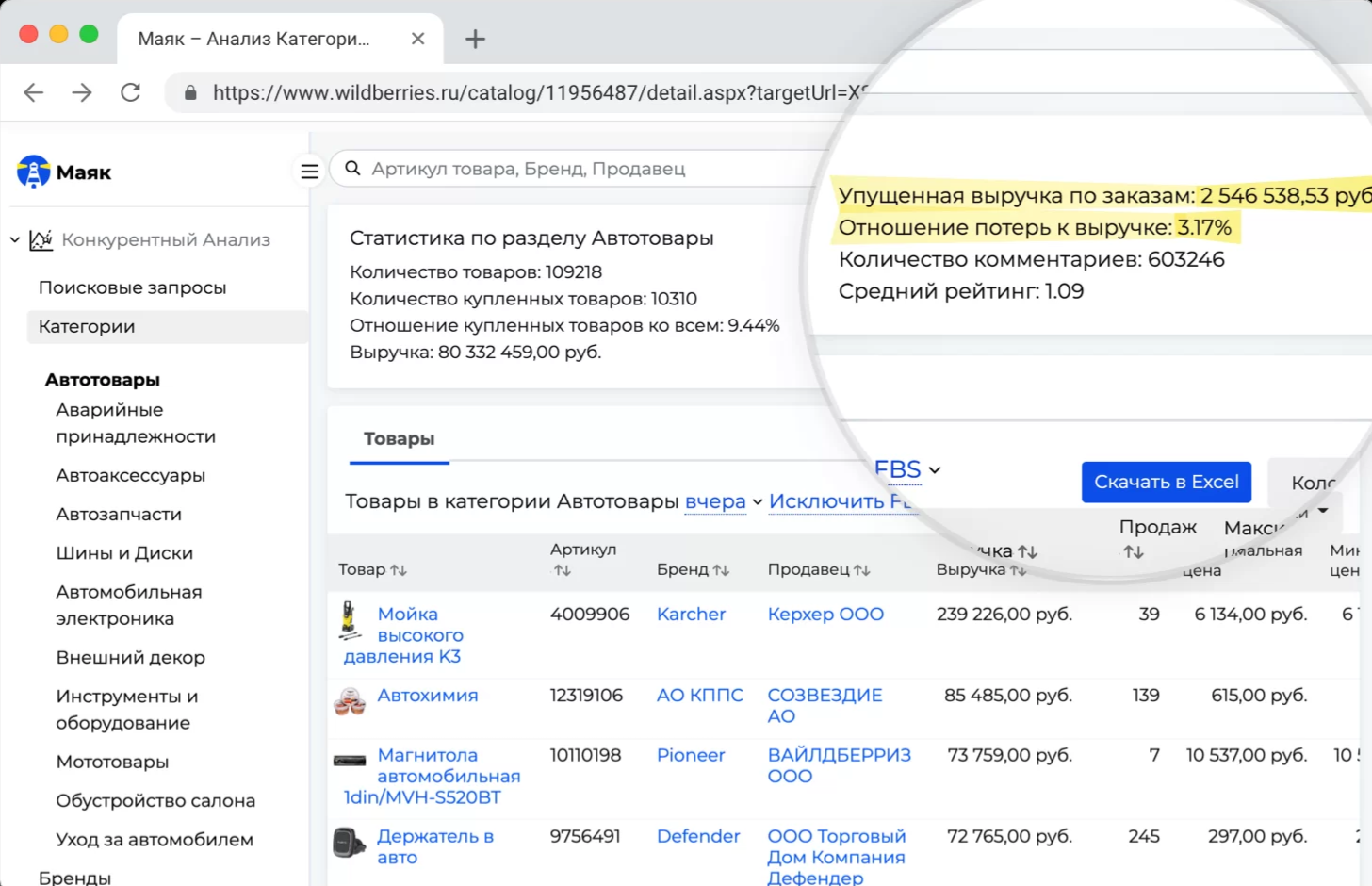Open Мототовары subcategory
The width and height of the screenshot is (1372, 886).
(x=112, y=762)
